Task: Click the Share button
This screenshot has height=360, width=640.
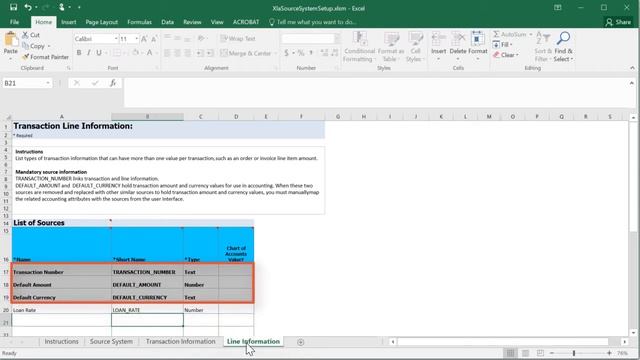Action: coord(619,22)
